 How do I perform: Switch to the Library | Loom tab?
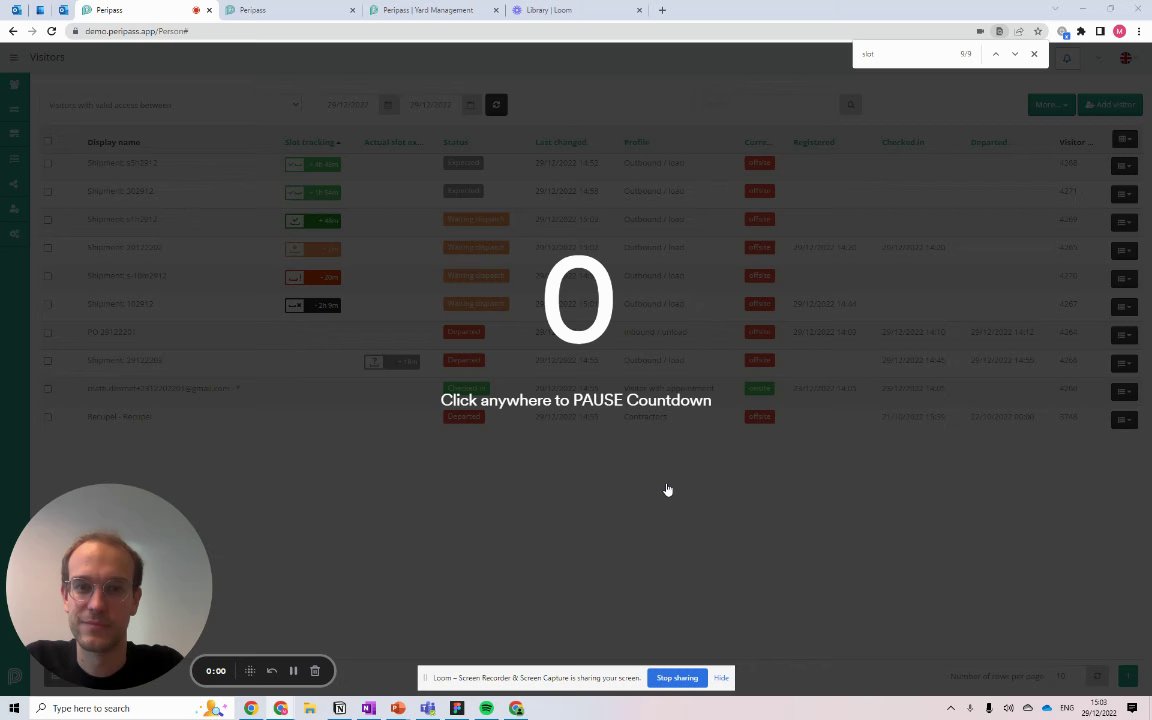[576, 10]
